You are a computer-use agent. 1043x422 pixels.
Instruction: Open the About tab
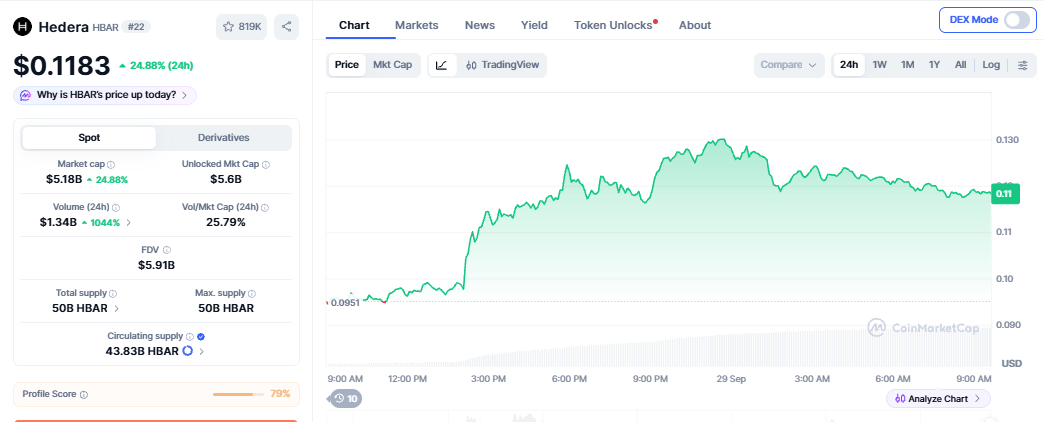(x=695, y=25)
